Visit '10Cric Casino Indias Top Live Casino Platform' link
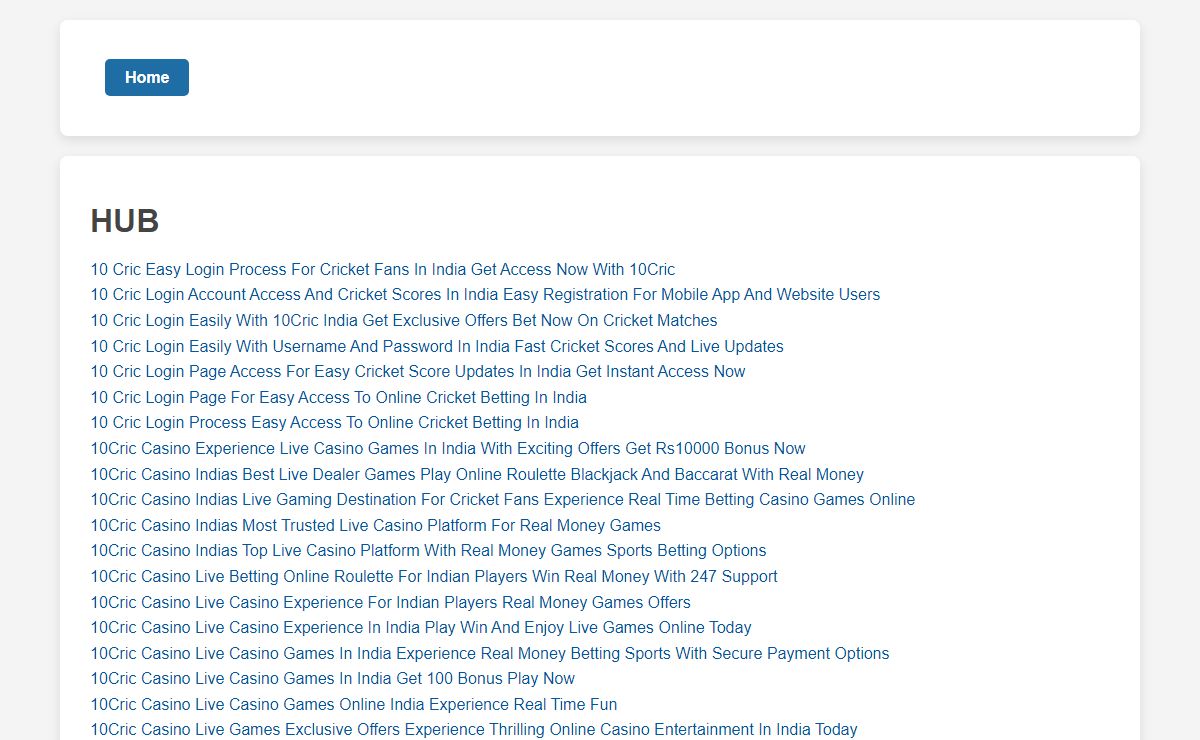 coord(429,550)
